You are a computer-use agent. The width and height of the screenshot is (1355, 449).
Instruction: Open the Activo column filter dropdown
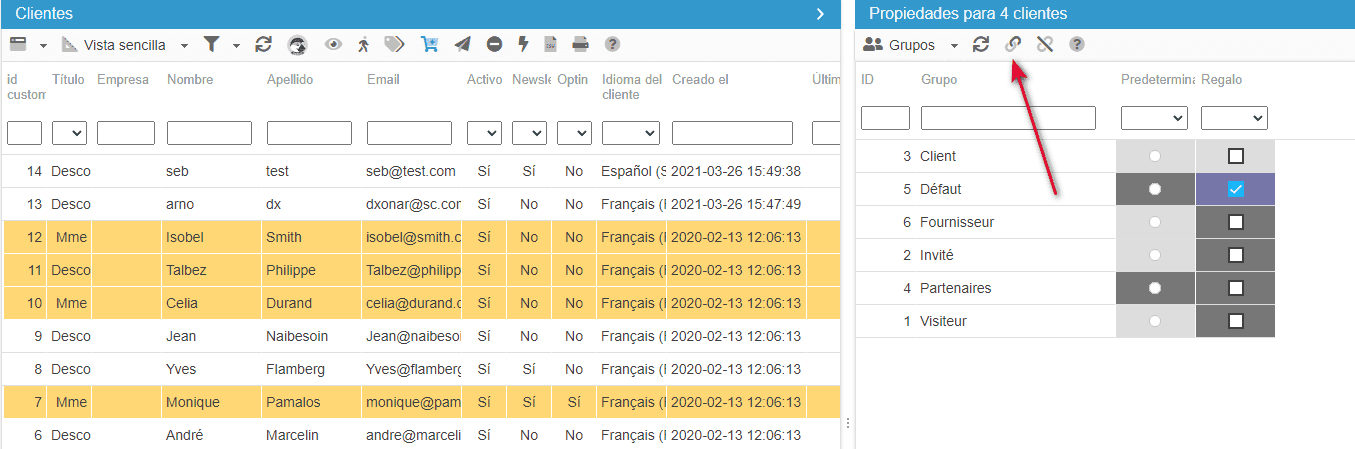click(484, 133)
